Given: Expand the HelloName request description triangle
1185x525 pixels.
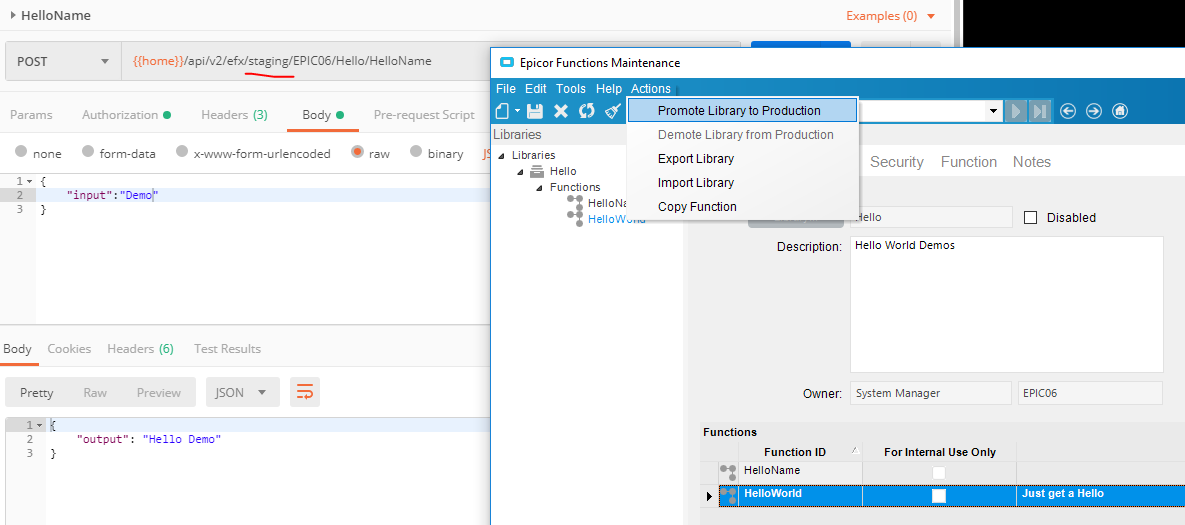Looking at the screenshot, I should tap(14, 14).
